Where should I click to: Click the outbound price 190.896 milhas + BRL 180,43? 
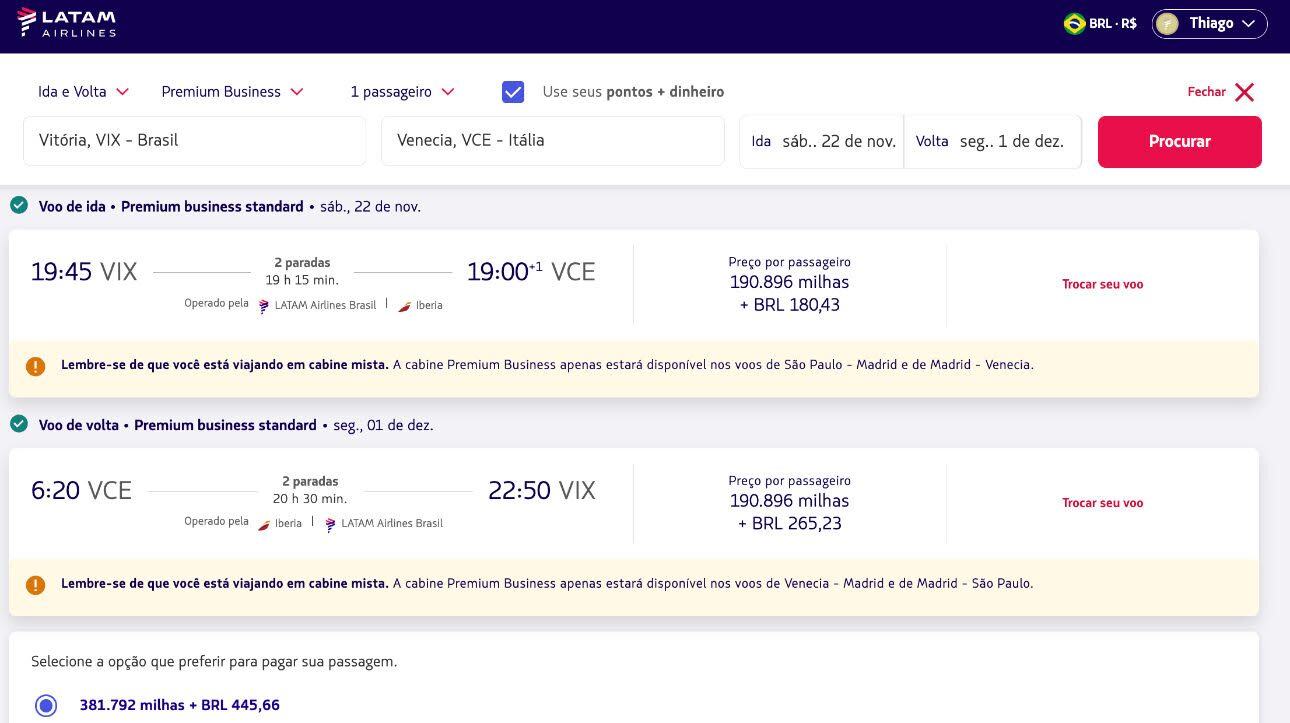pos(790,293)
